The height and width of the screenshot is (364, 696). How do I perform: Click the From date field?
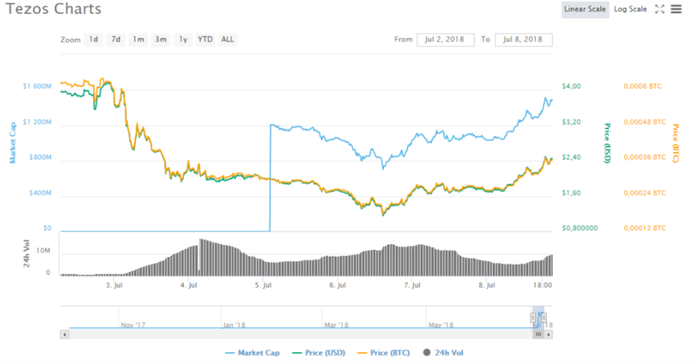pyautogui.click(x=445, y=40)
